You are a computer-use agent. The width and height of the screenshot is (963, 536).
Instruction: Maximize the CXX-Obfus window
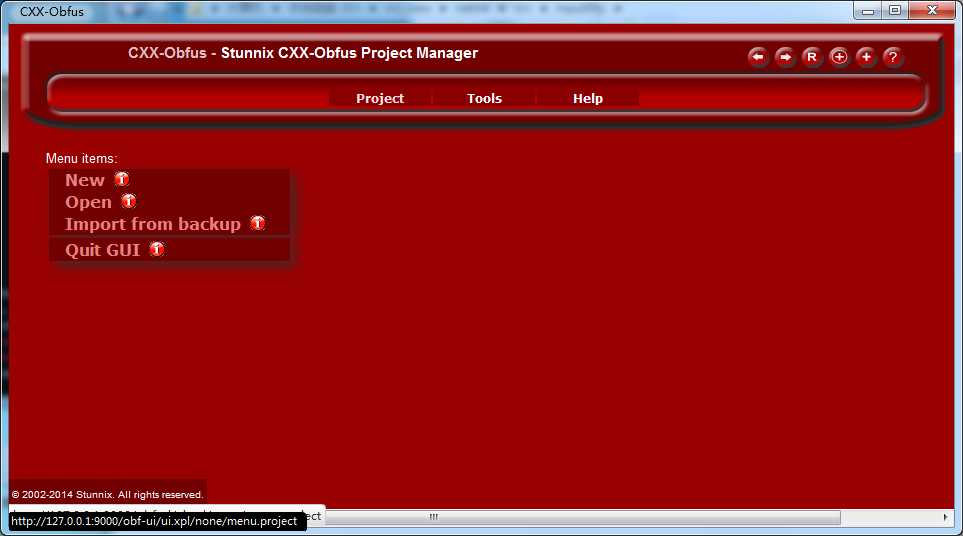coord(895,10)
